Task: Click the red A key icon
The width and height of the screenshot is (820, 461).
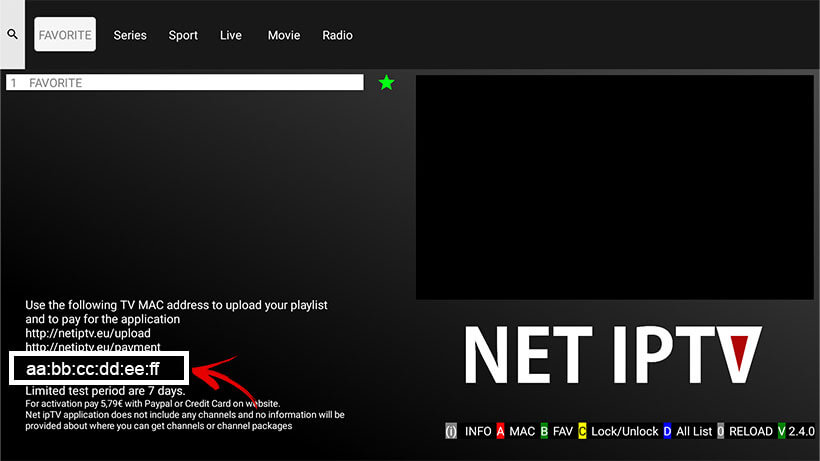Action: click(x=500, y=431)
